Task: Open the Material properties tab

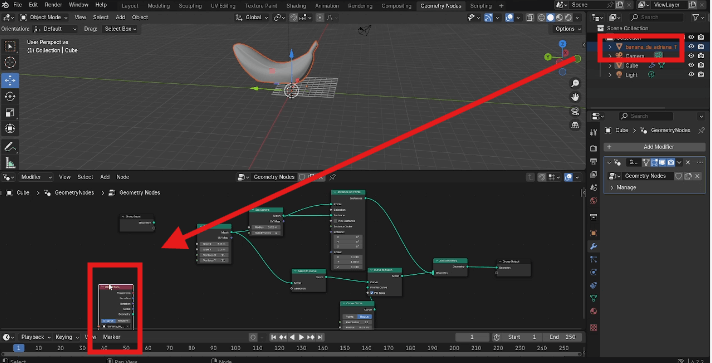Action: pyautogui.click(x=593, y=312)
